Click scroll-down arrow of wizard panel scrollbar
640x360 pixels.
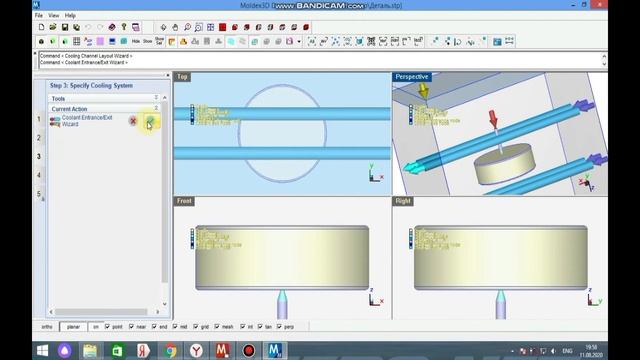[x=164, y=304]
